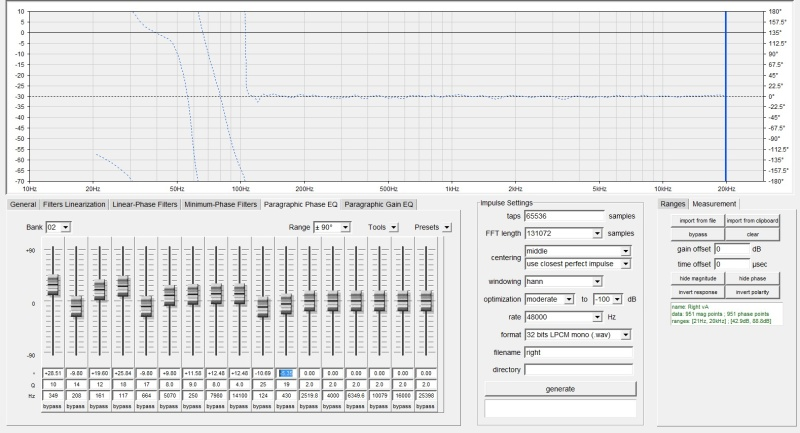Image resolution: width=800 pixels, height=433 pixels.
Task: Open the Filters Linearization tab
Action: [73, 204]
